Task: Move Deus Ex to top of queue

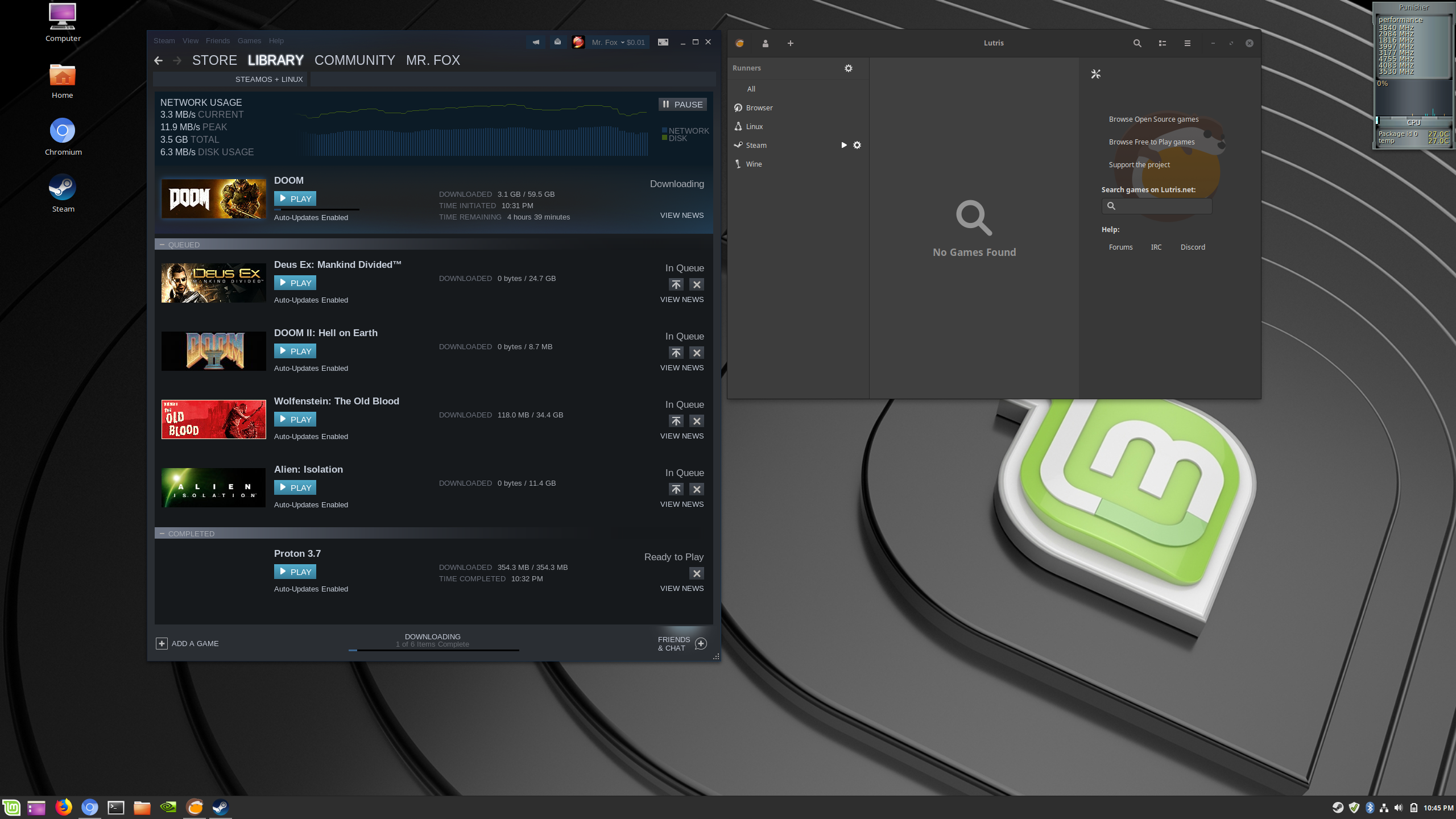Action: (x=676, y=284)
